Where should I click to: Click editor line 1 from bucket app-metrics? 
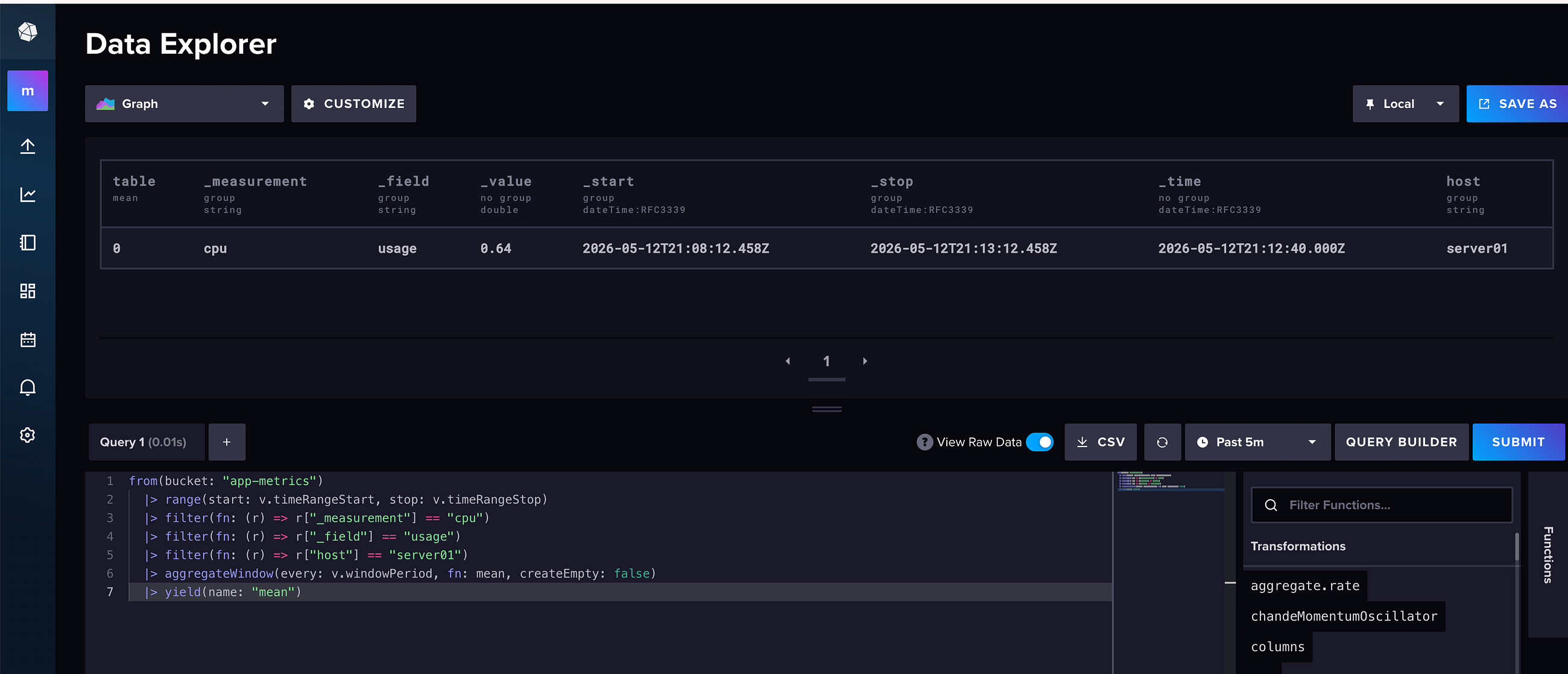226,481
